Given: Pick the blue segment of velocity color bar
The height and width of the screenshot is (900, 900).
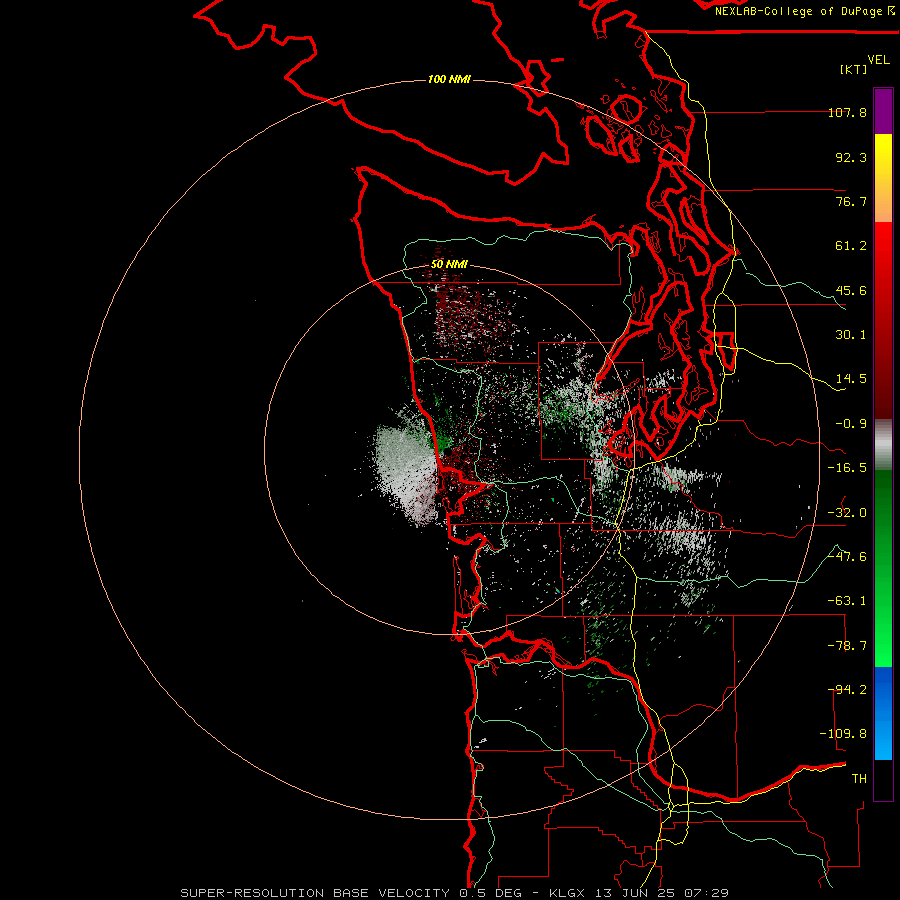Looking at the screenshot, I should click(883, 713).
